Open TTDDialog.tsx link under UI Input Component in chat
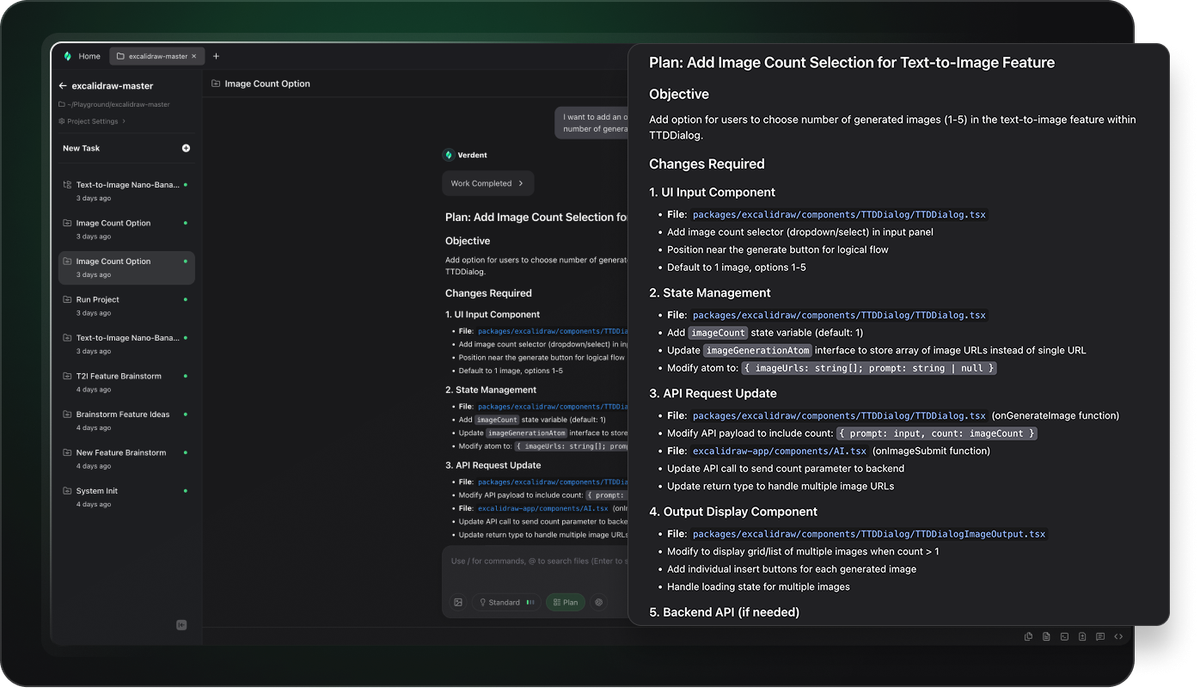Viewport: 1200px width, 688px height. tap(552, 331)
